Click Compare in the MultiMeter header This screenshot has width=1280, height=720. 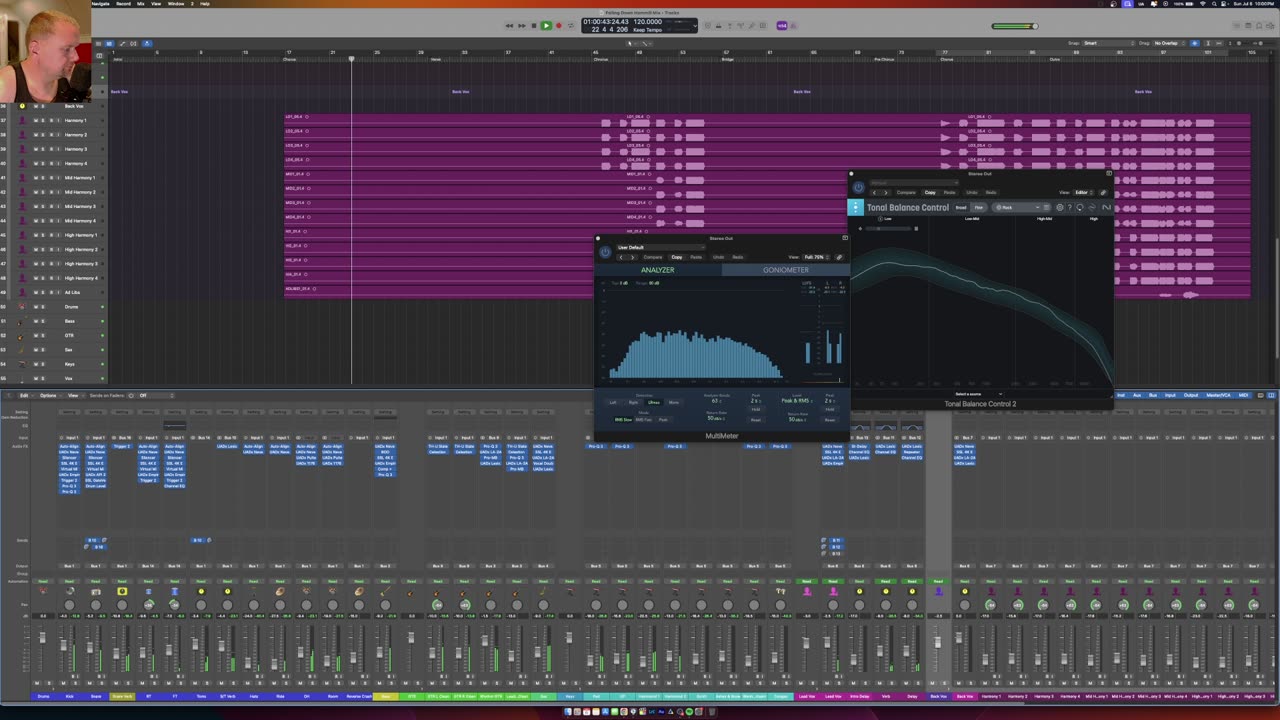[x=652, y=257]
